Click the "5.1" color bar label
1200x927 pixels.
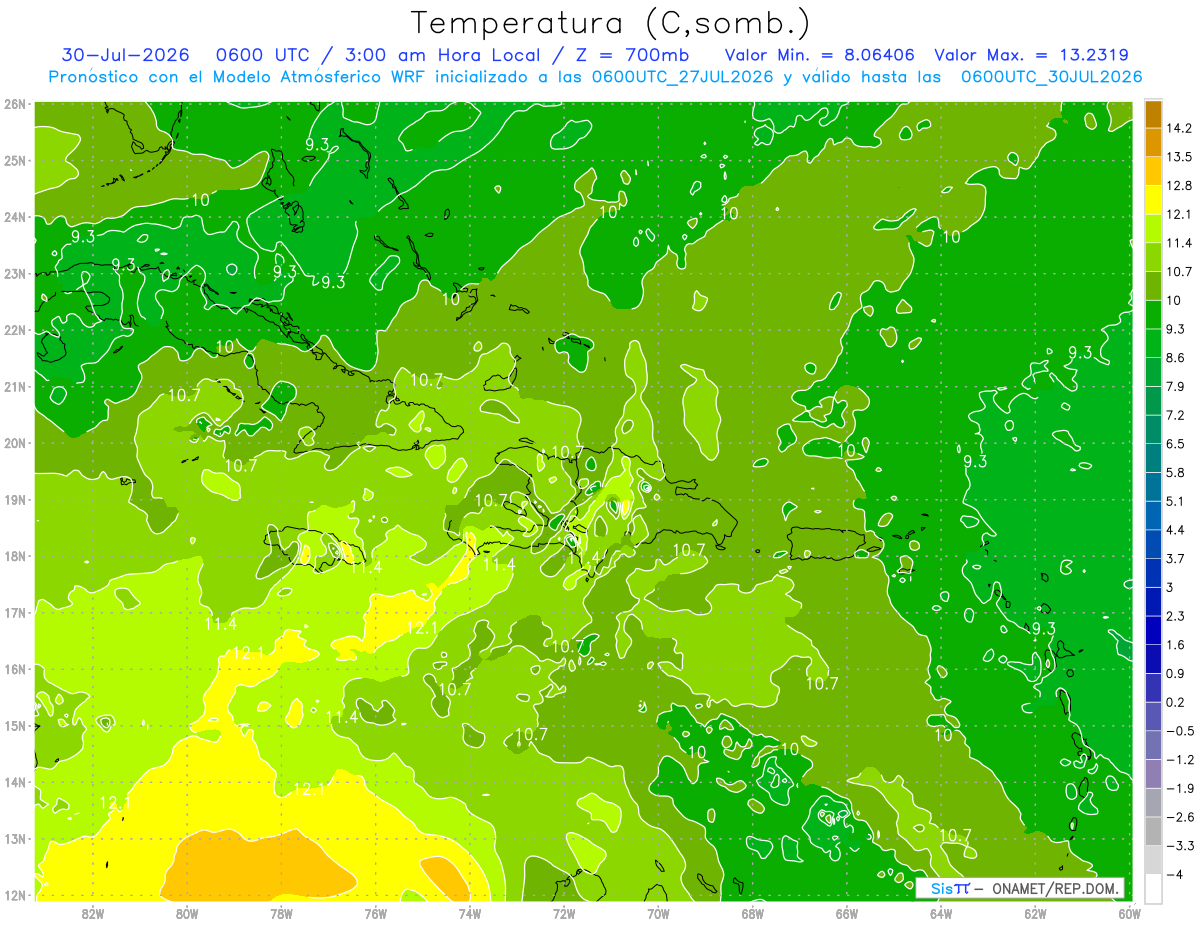coord(1176,501)
